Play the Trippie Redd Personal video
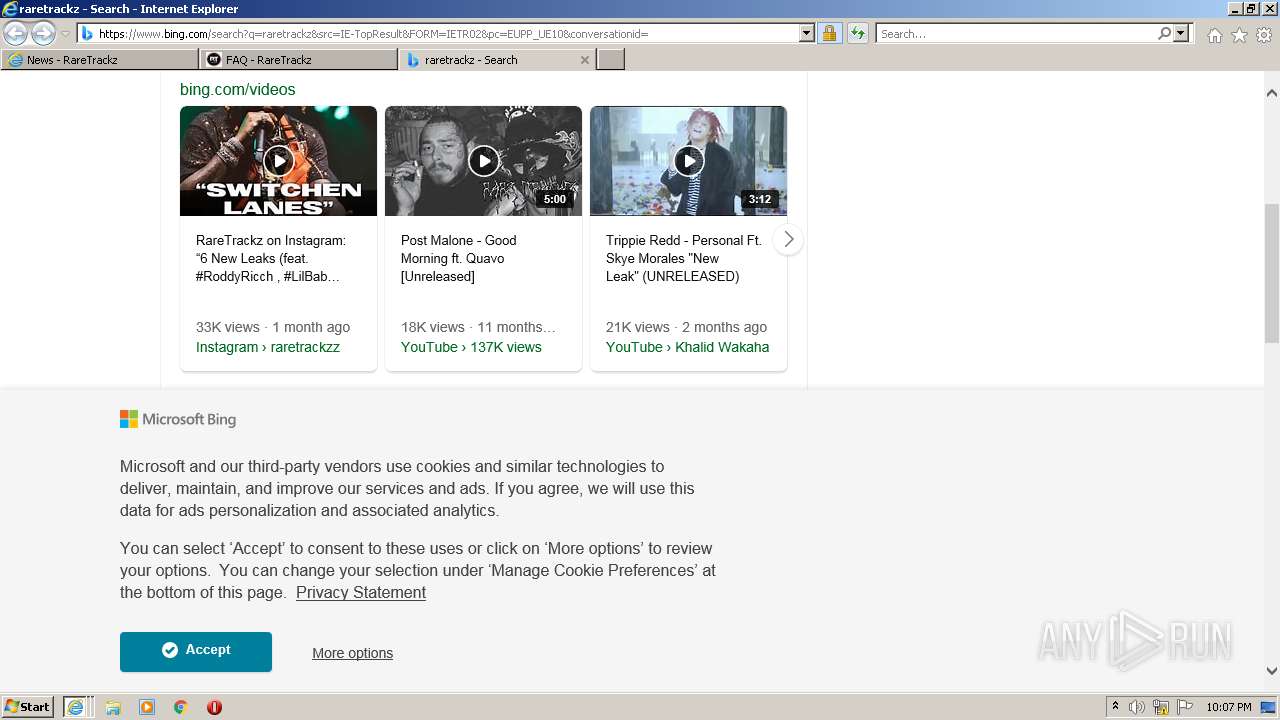The image size is (1280, 720). pos(688,161)
